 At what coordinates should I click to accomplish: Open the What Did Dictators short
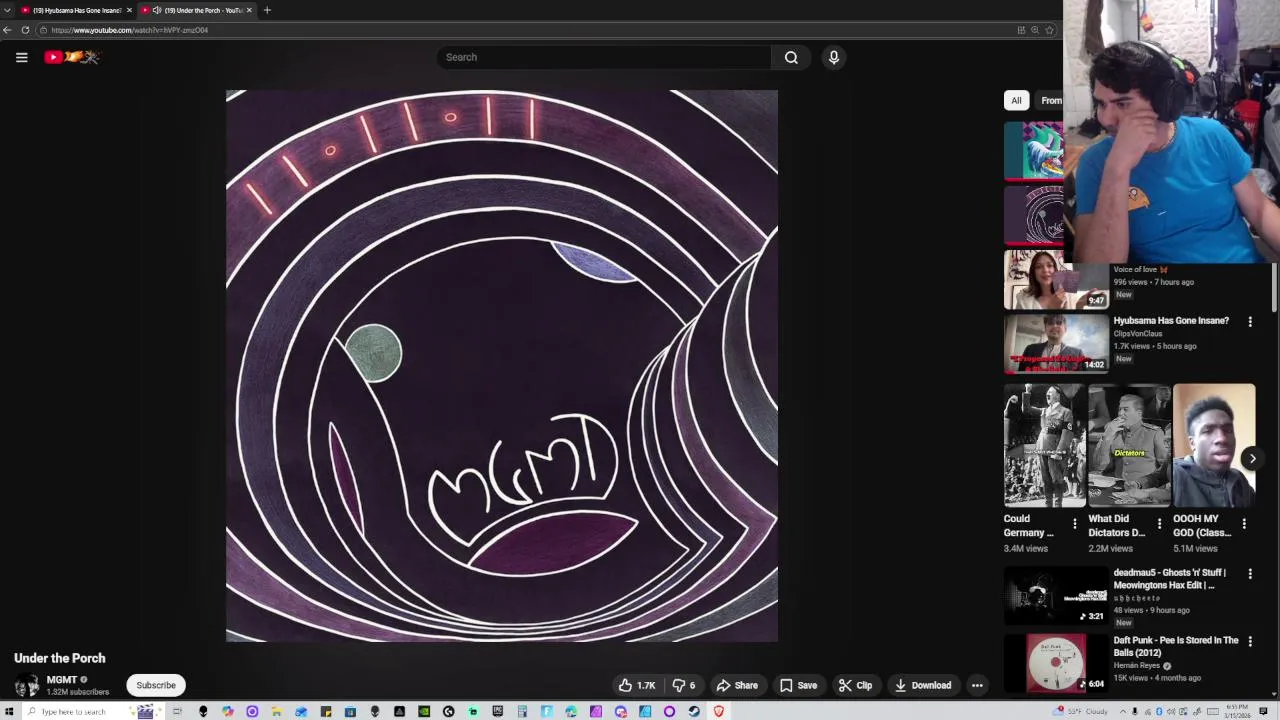coord(1129,446)
